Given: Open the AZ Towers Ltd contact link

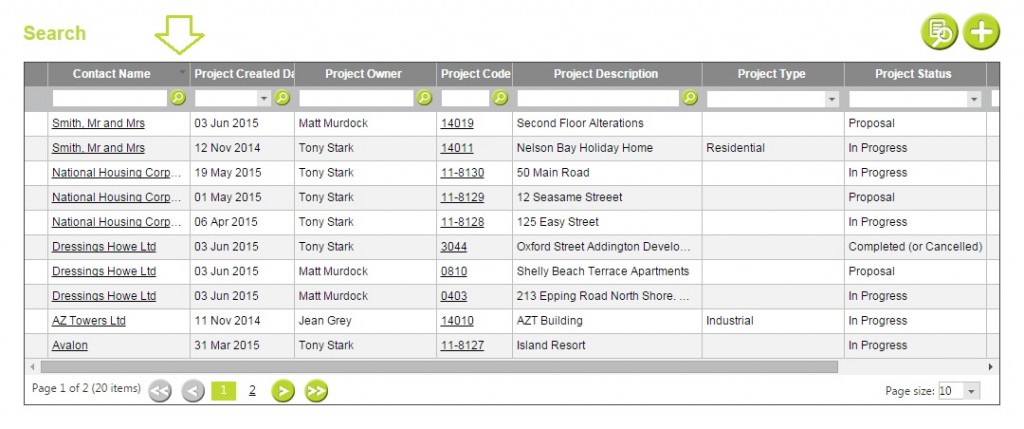Looking at the screenshot, I should pos(89,321).
